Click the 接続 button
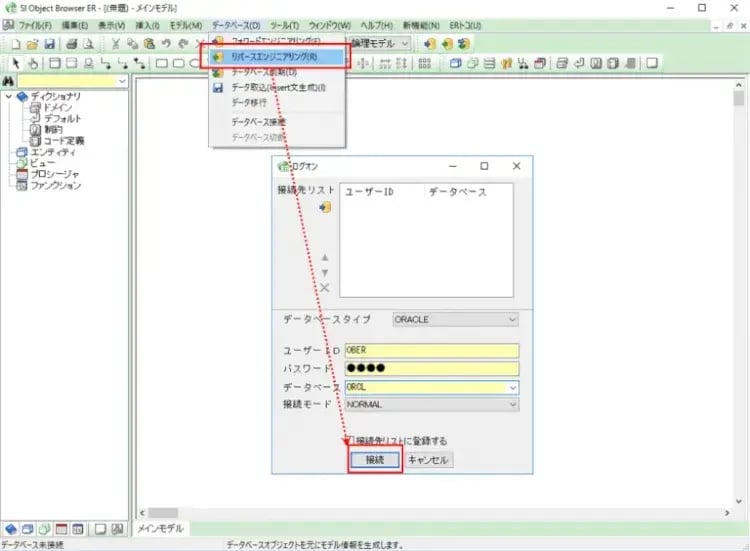This screenshot has width=750, height=551. tap(375, 460)
